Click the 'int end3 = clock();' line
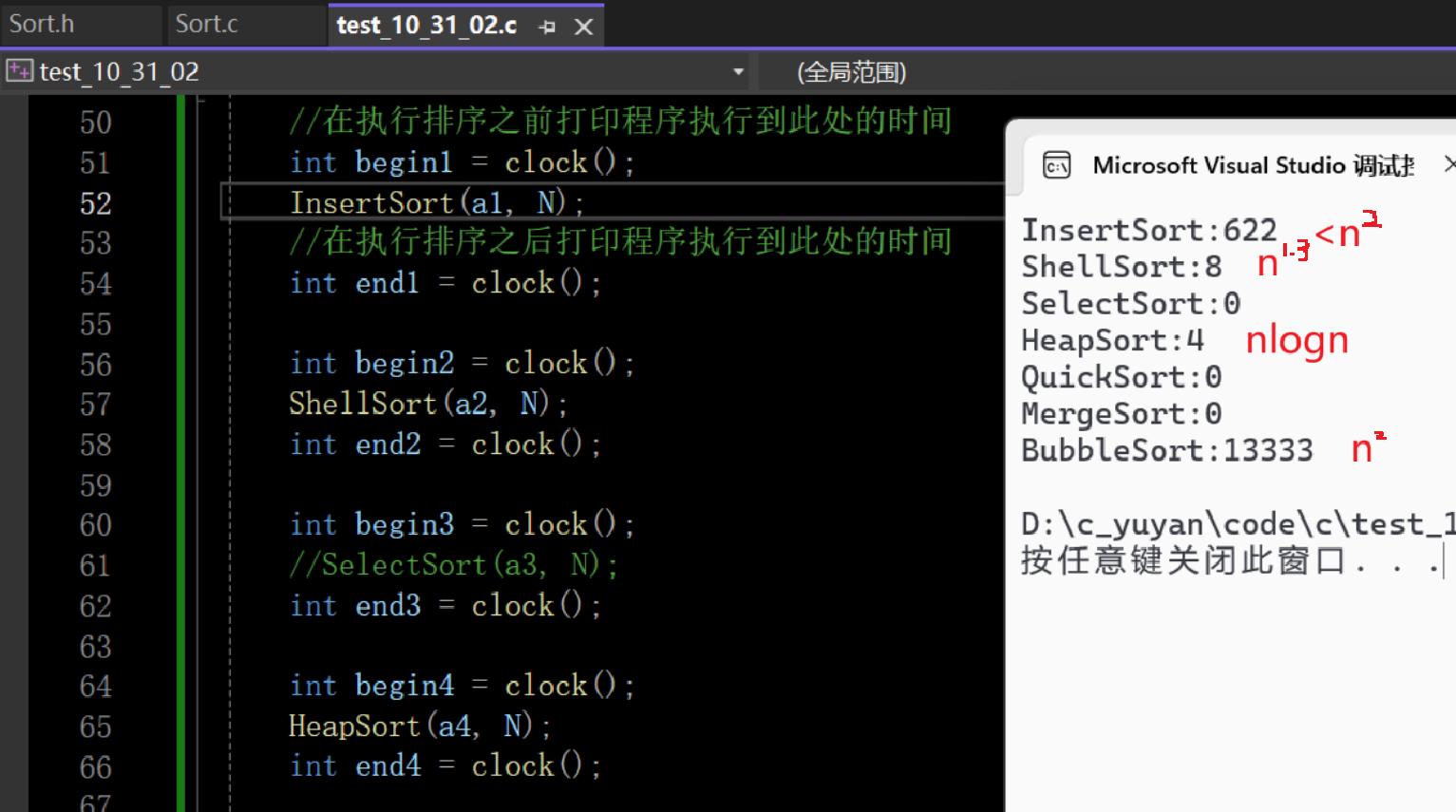The image size is (1456, 812). click(445, 606)
